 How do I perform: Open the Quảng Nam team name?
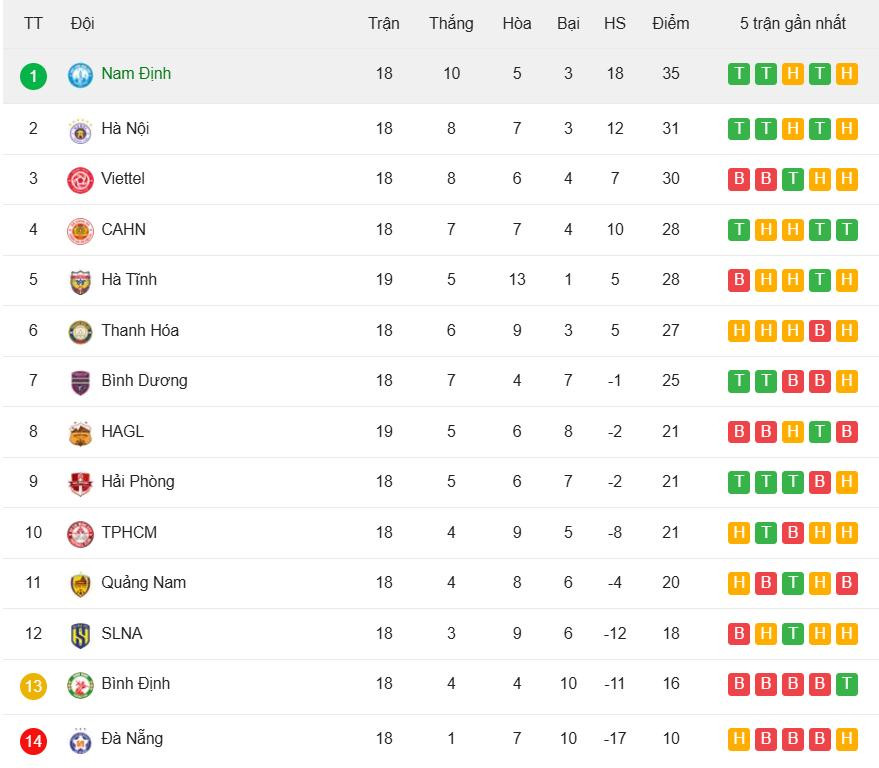point(143,582)
